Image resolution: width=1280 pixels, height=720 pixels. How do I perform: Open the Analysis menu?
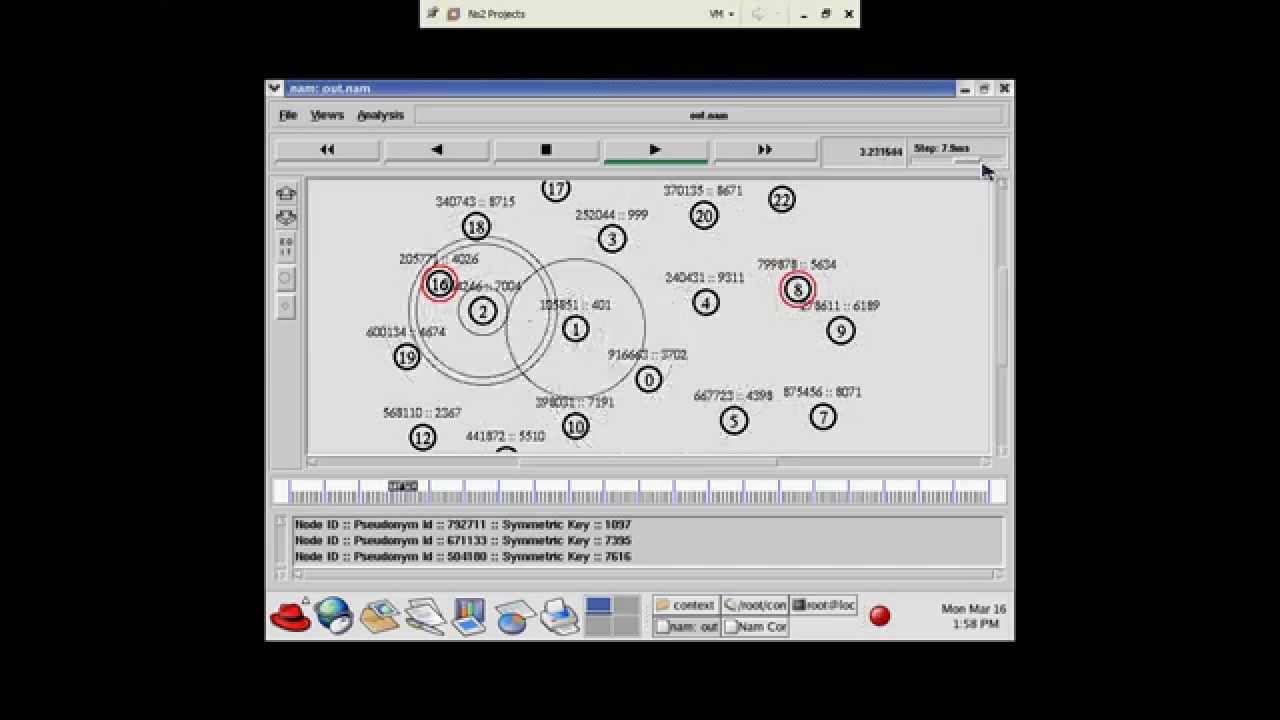click(x=381, y=115)
